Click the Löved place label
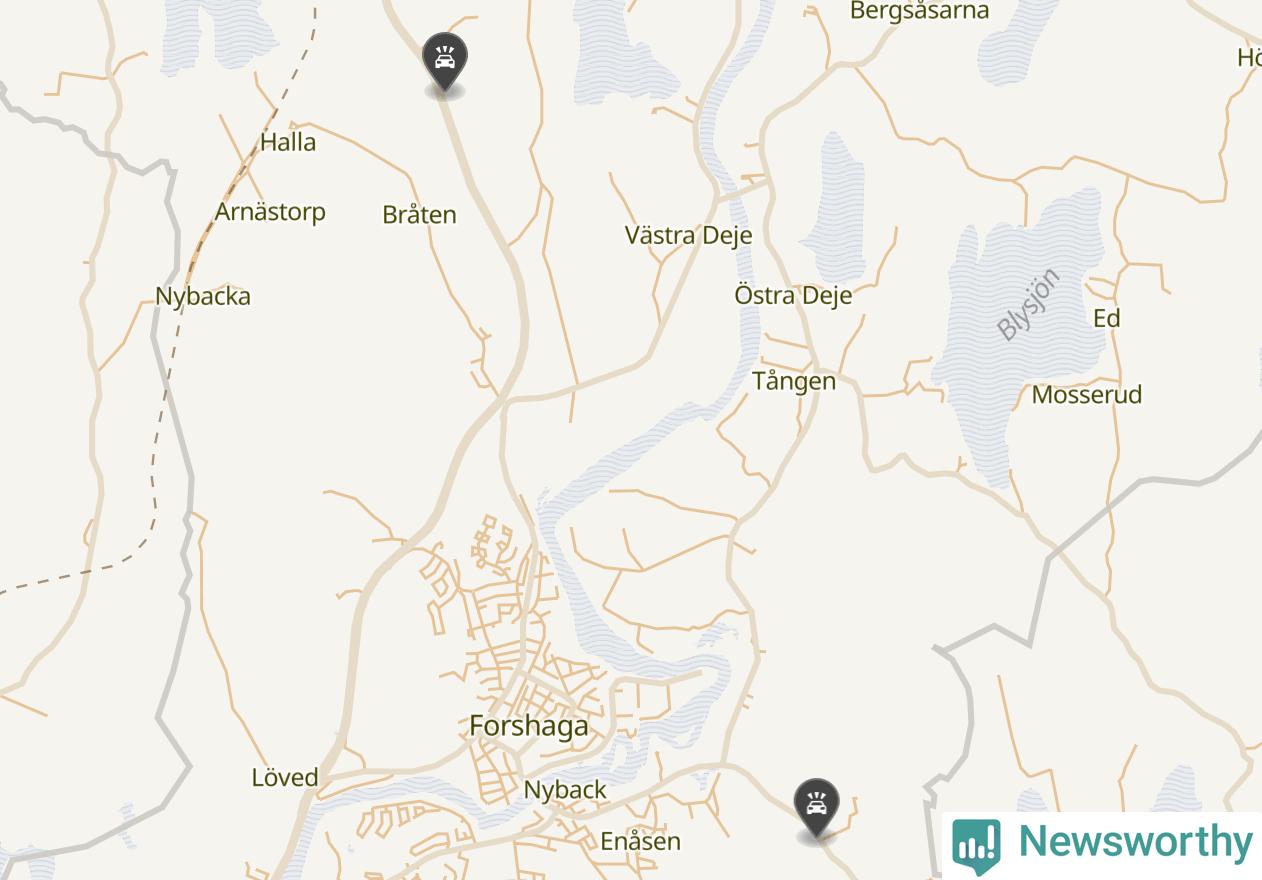1262x880 pixels. (285, 777)
